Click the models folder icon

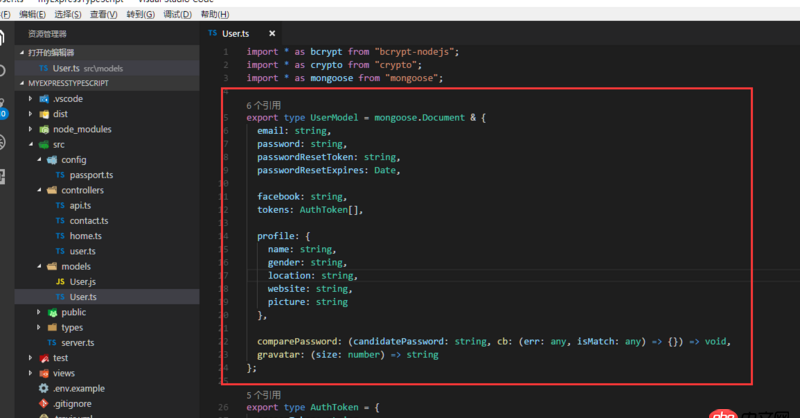52,266
